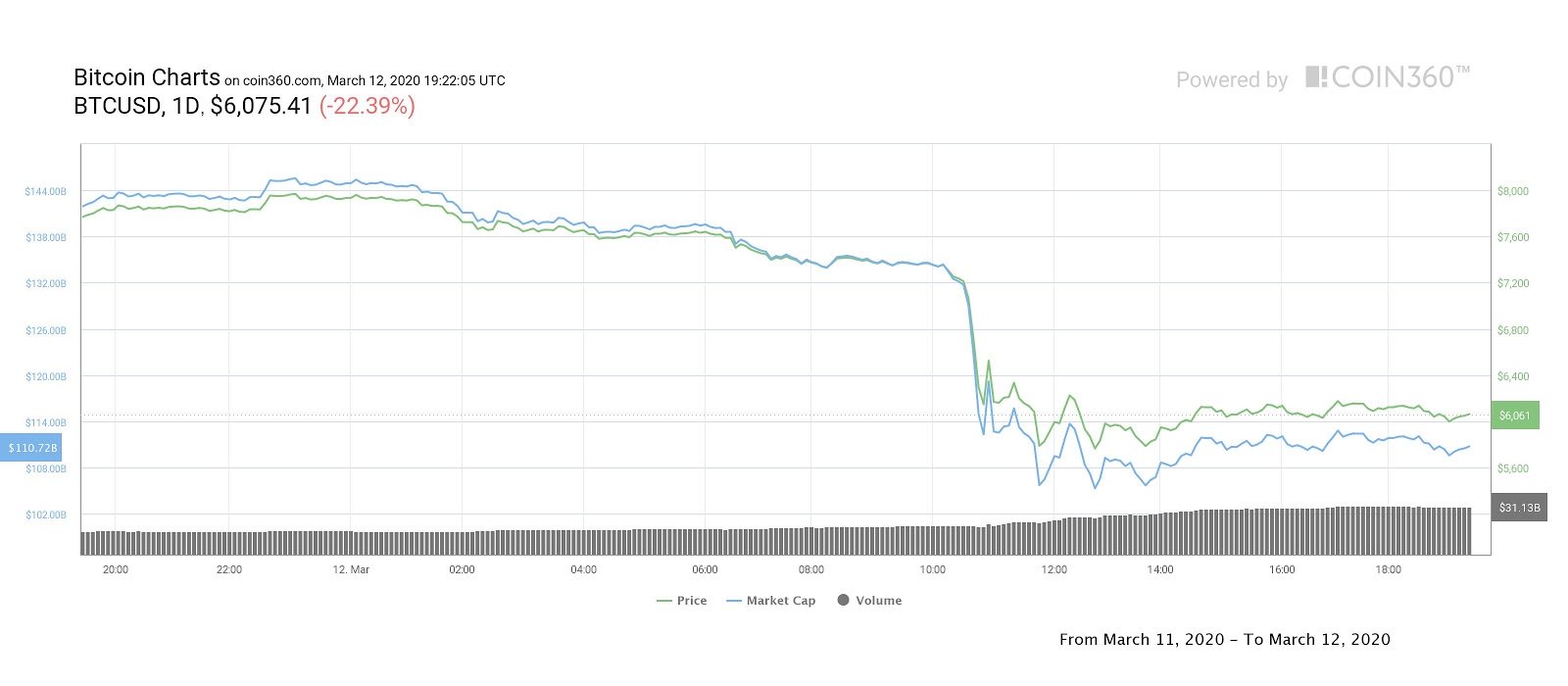This screenshot has height=686, width=1568.
Task: Click the $6,075.41 price in the header
Action: 261,106
